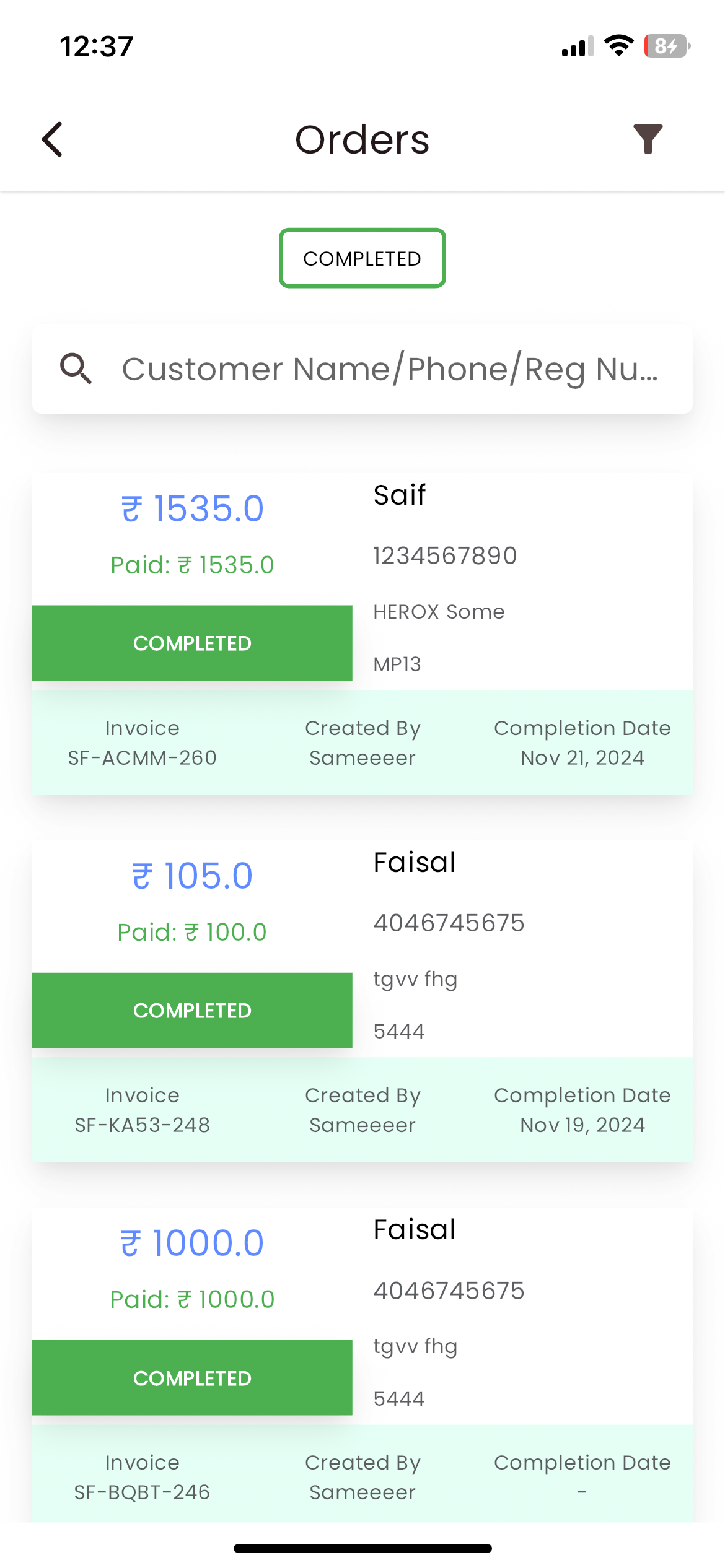Viewport: 725px width, 1568px height.
Task: Tap completion date Nov 19, 2024
Action: [x=582, y=1125]
